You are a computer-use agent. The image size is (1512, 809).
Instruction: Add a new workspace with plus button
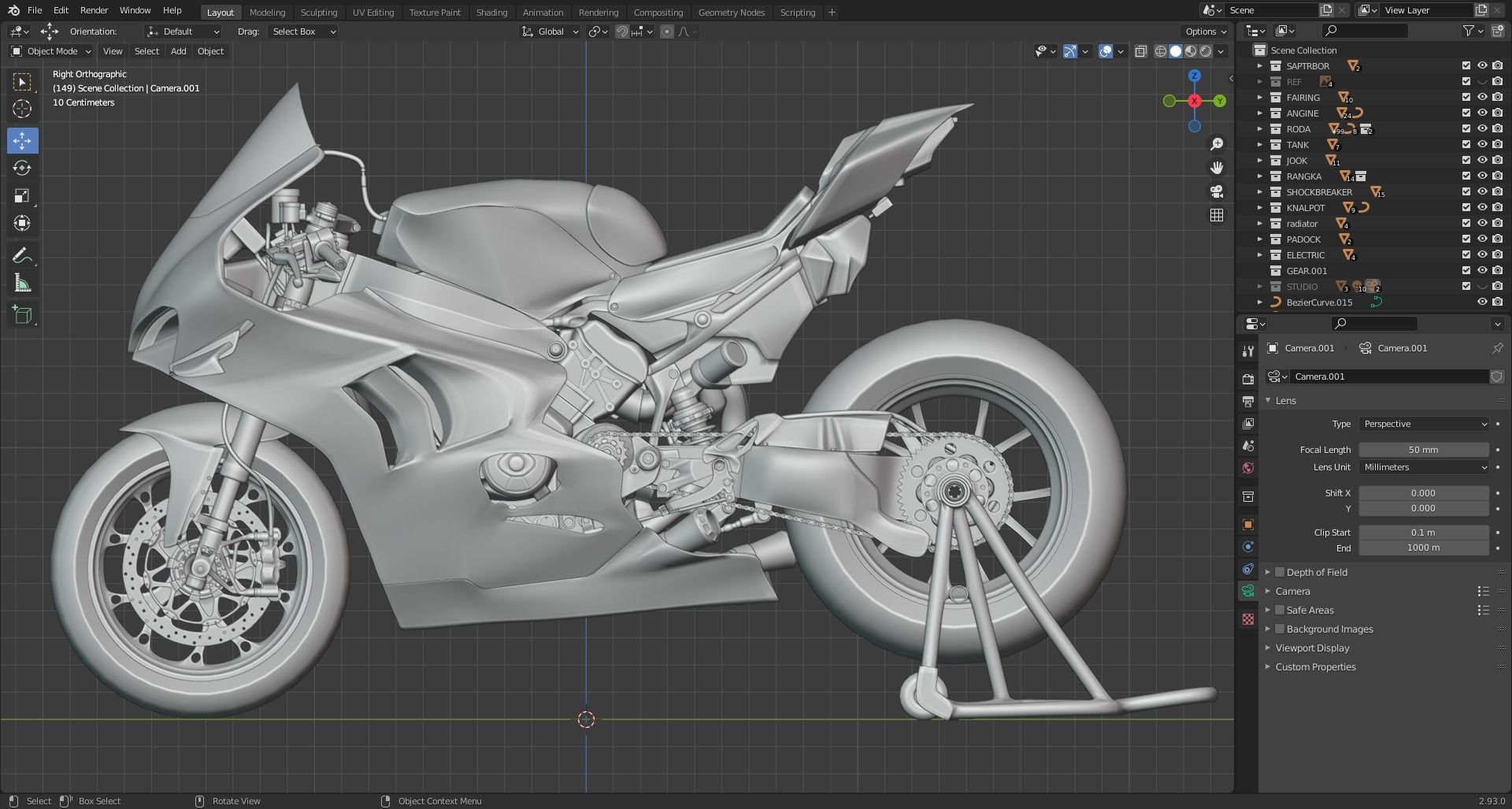coord(832,12)
